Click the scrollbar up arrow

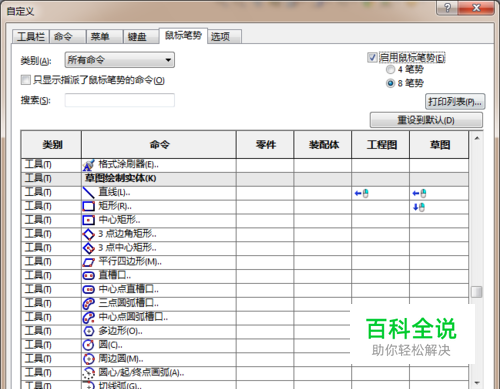(x=477, y=138)
